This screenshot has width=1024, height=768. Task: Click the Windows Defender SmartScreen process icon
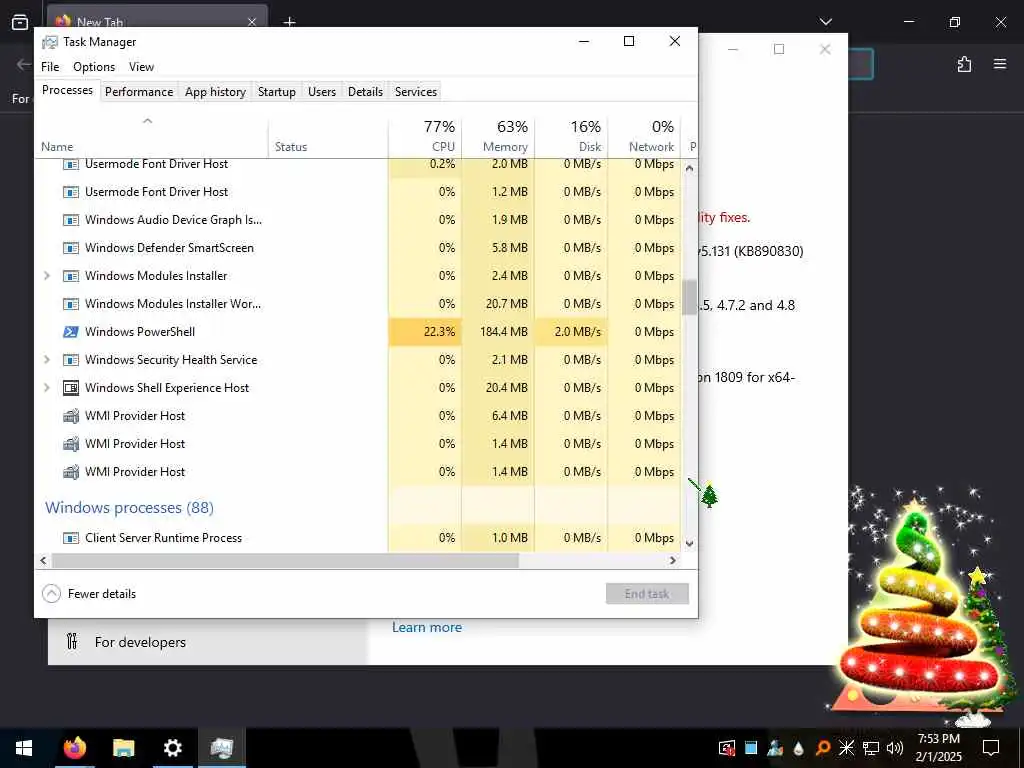point(71,248)
